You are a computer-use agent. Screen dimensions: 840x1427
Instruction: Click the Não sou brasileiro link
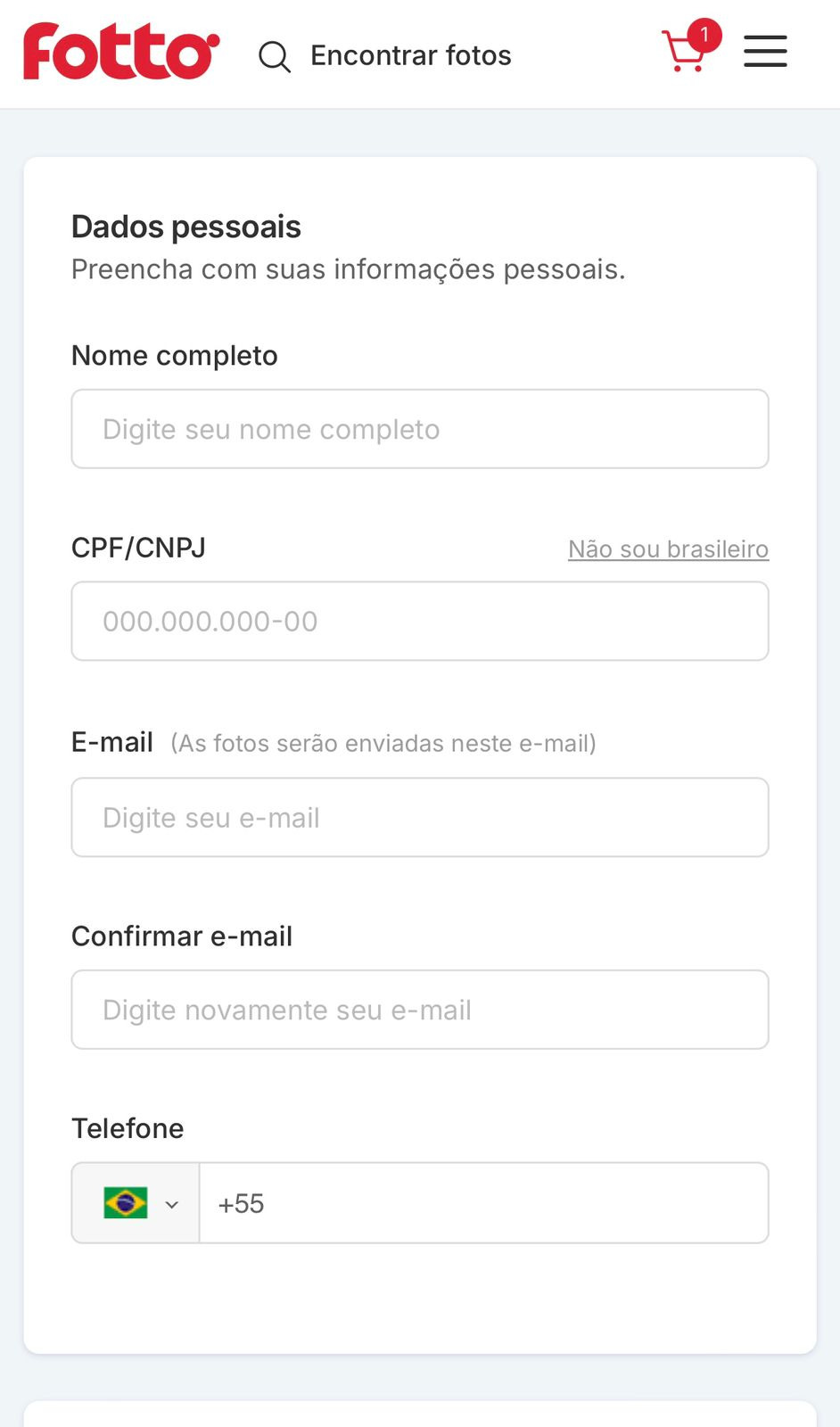click(668, 549)
